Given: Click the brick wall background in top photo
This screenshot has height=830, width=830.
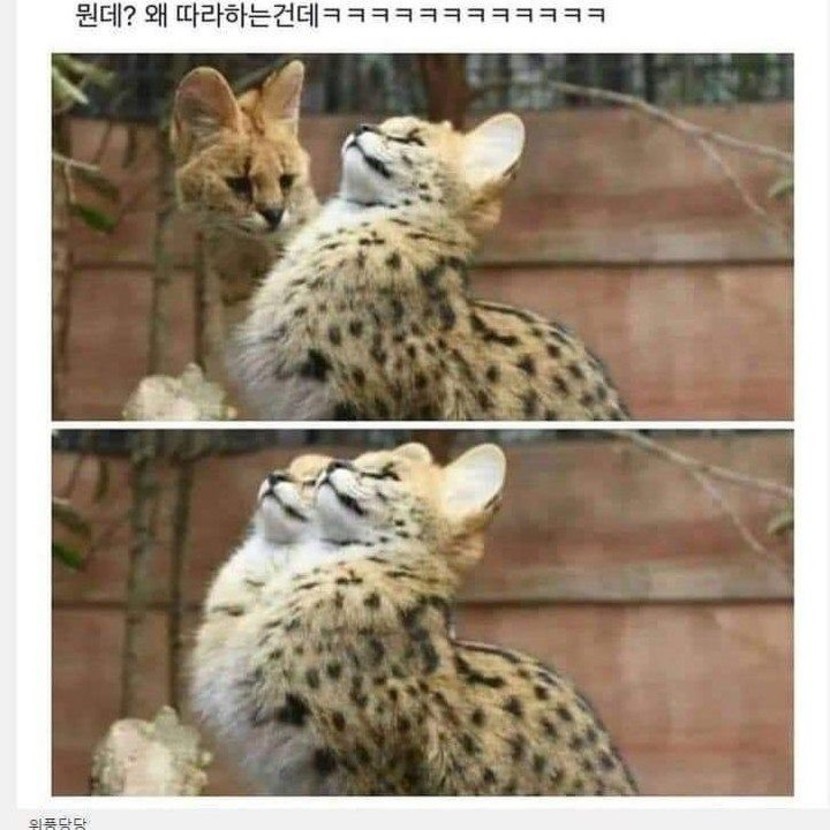Looking at the screenshot, I should [x=662, y=296].
